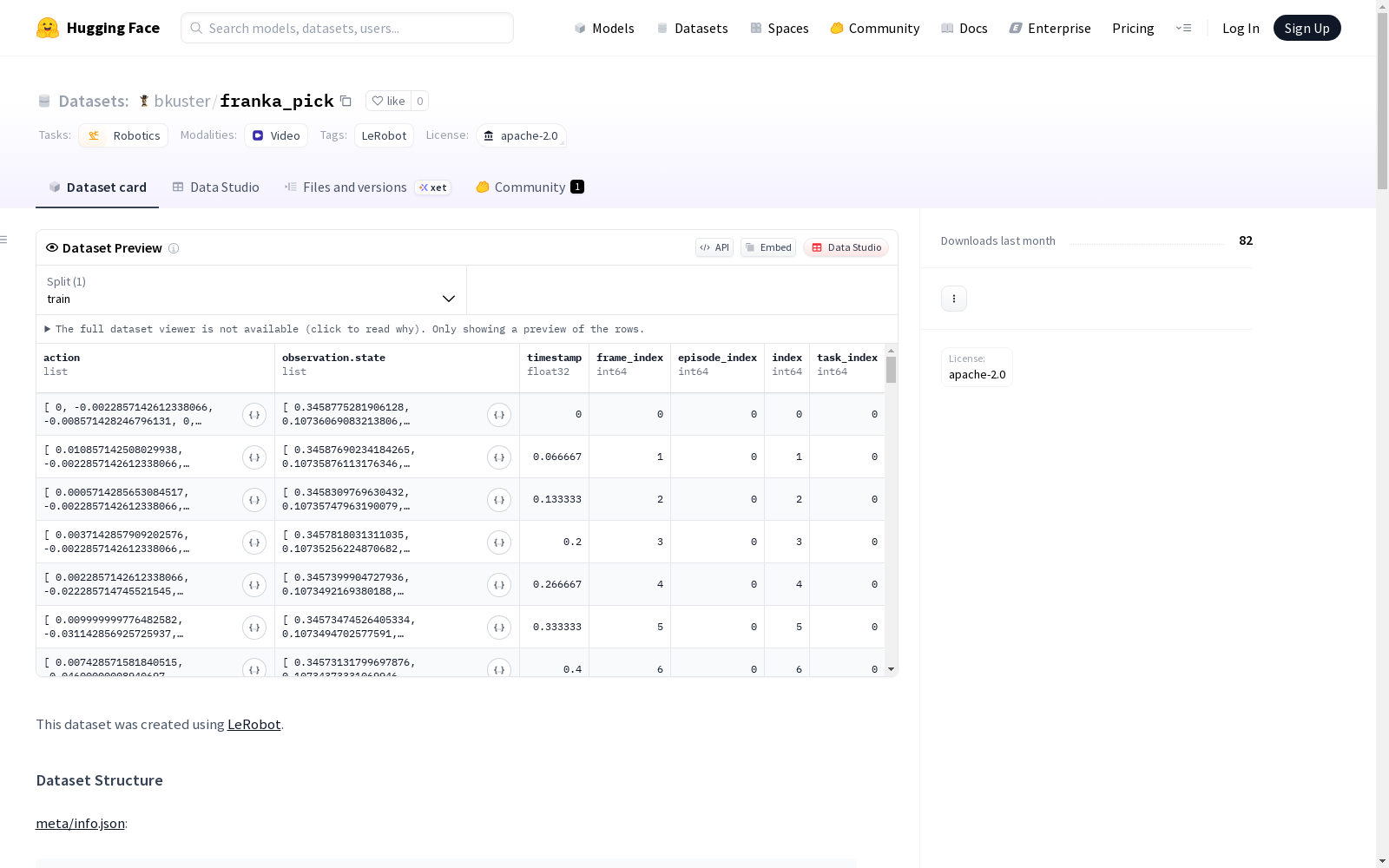Open the more navigation options icon

click(x=1183, y=28)
